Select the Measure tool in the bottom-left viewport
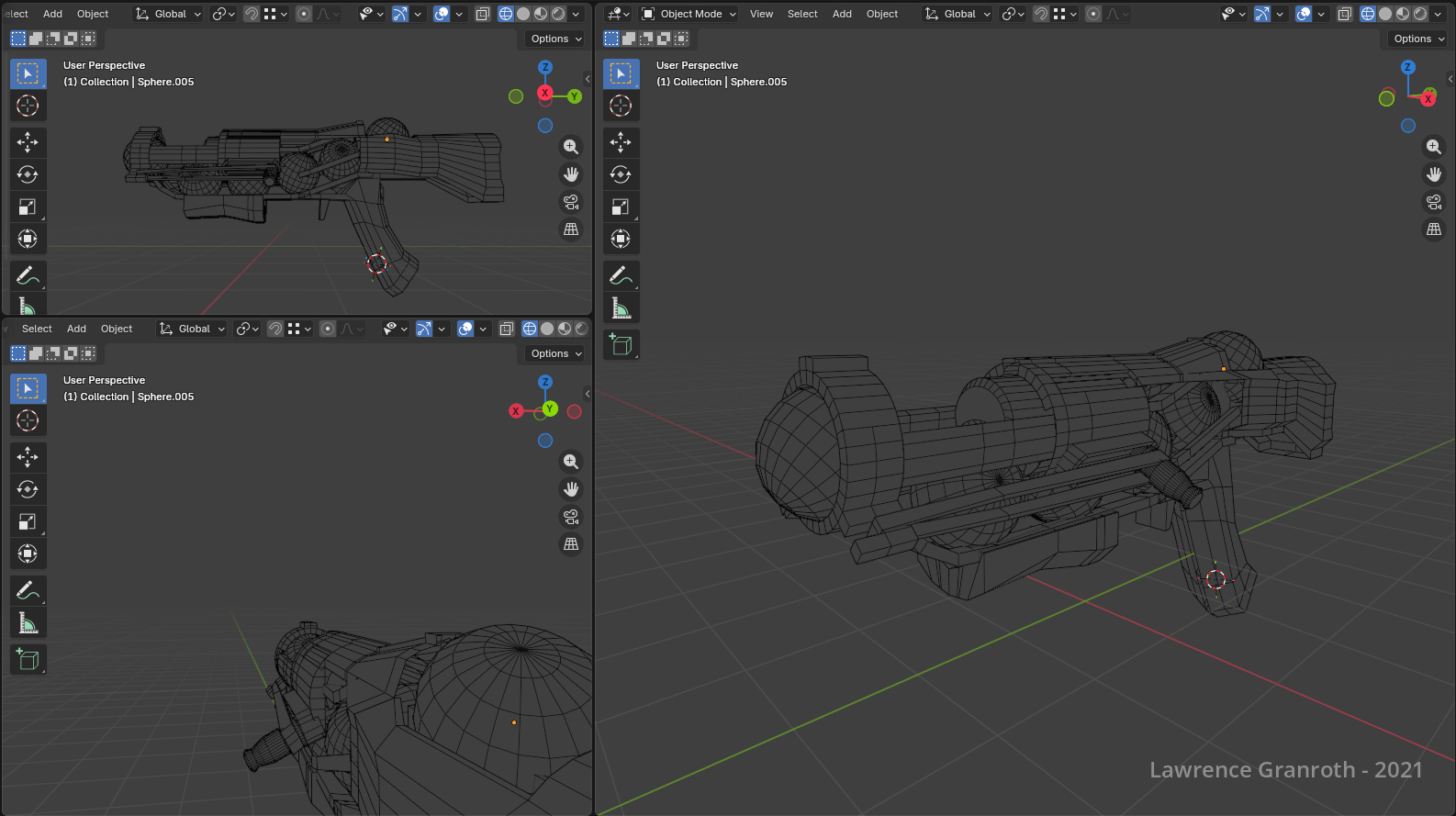 28,623
